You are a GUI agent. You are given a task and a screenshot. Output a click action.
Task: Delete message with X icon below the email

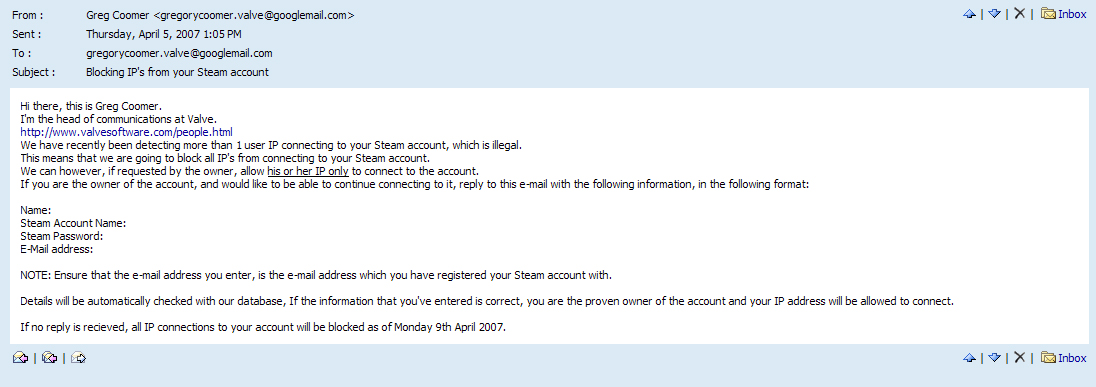click(1019, 357)
